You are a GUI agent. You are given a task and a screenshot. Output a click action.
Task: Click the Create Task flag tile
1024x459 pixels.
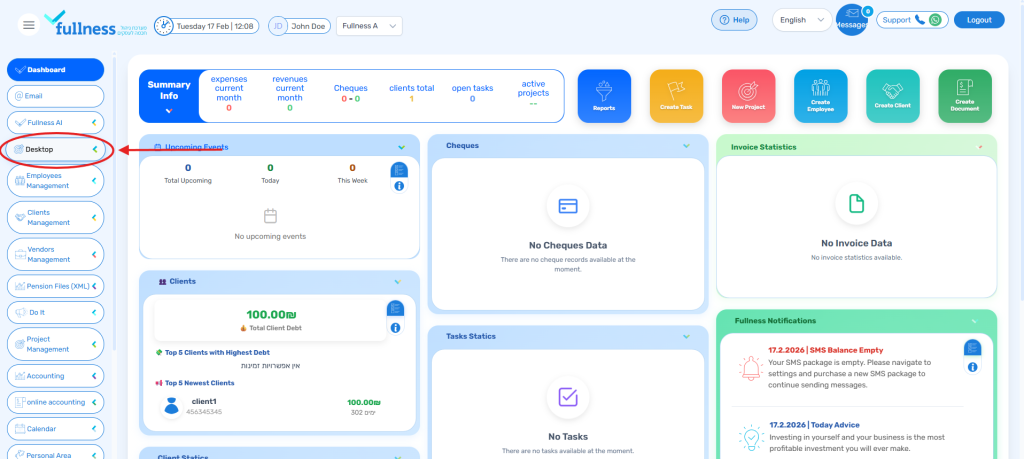click(x=676, y=96)
